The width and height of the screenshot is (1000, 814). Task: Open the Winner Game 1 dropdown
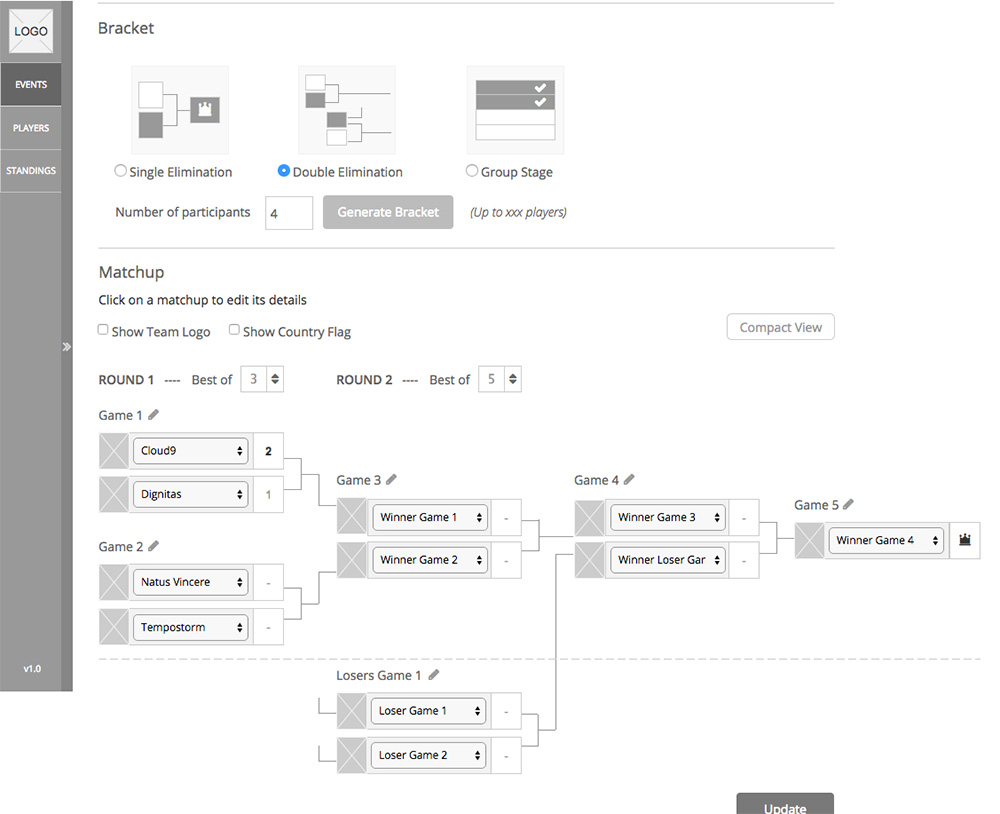[x=429, y=517]
